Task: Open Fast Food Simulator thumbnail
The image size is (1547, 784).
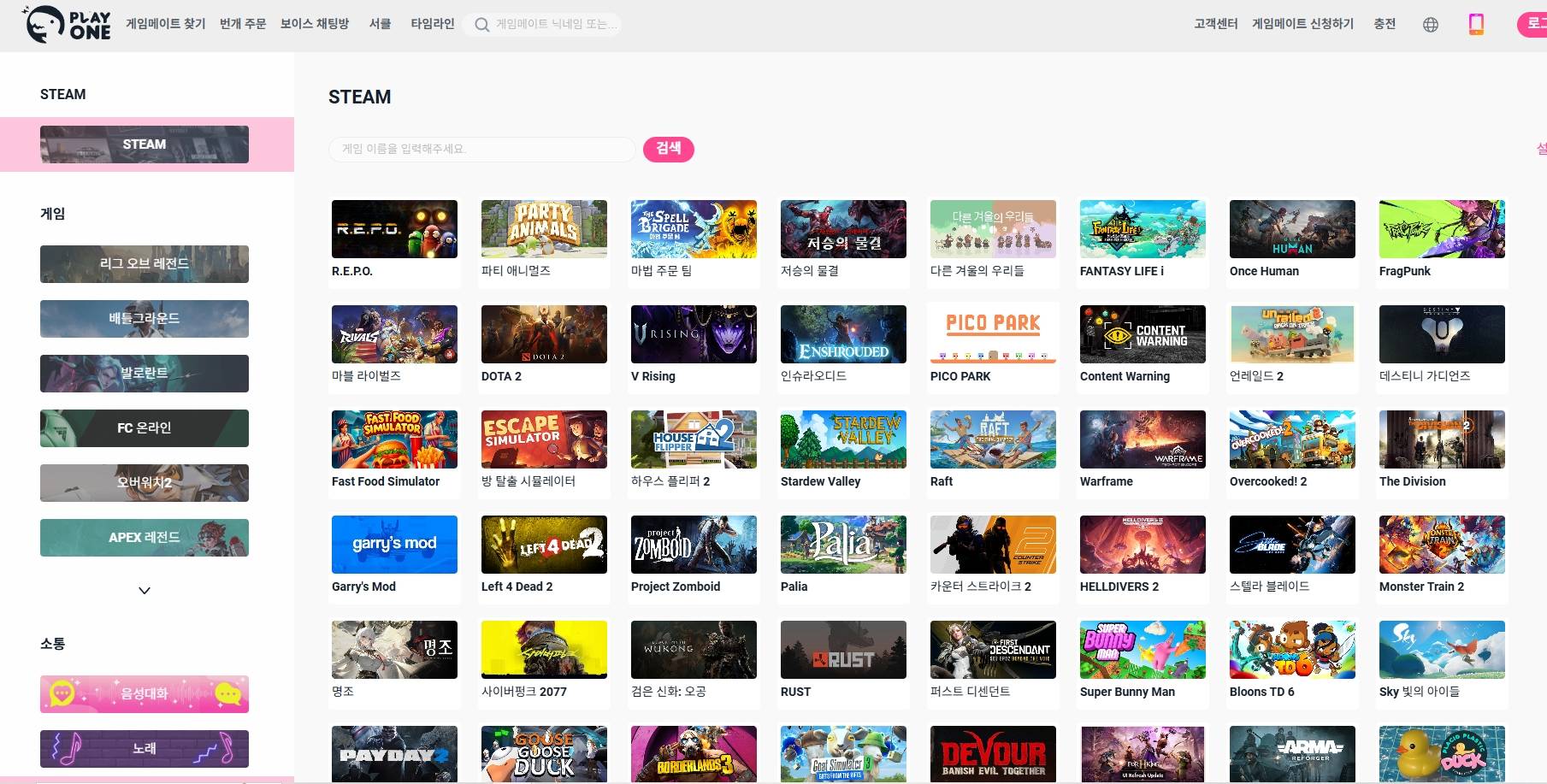Action: 394,439
